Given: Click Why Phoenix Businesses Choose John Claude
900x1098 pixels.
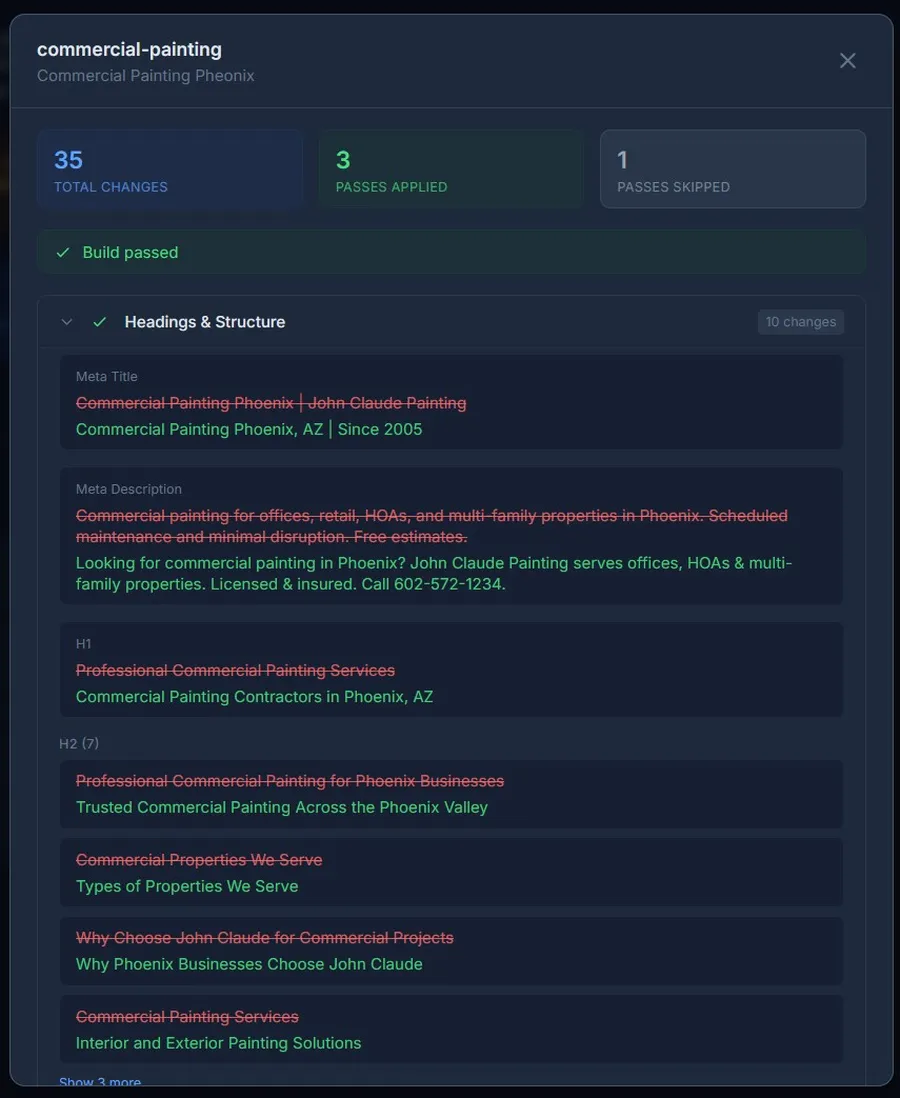Looking at the screenshot, I should pyautogui.click(x=249, y=964).
